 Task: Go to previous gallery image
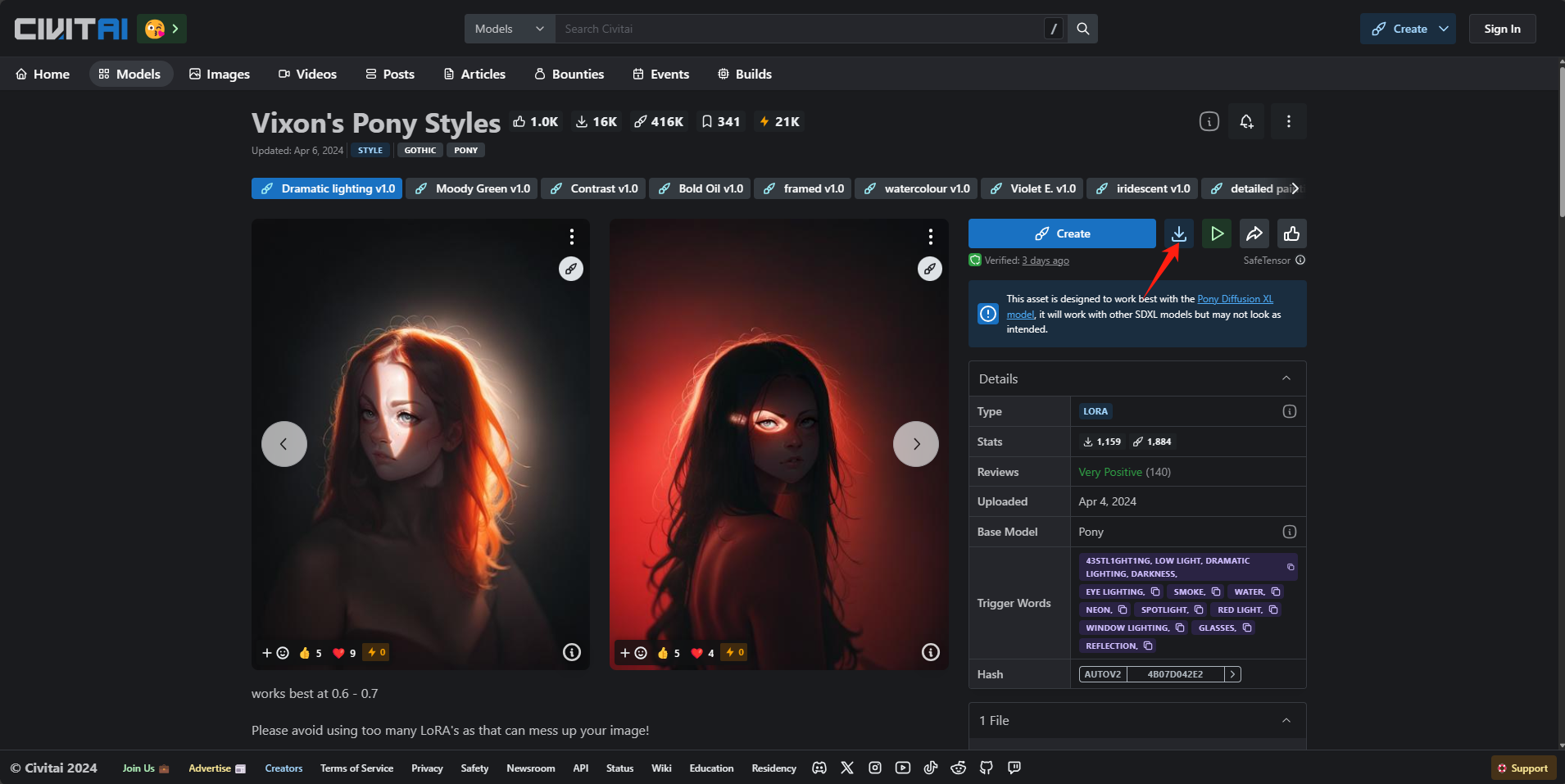coord(284,444)
